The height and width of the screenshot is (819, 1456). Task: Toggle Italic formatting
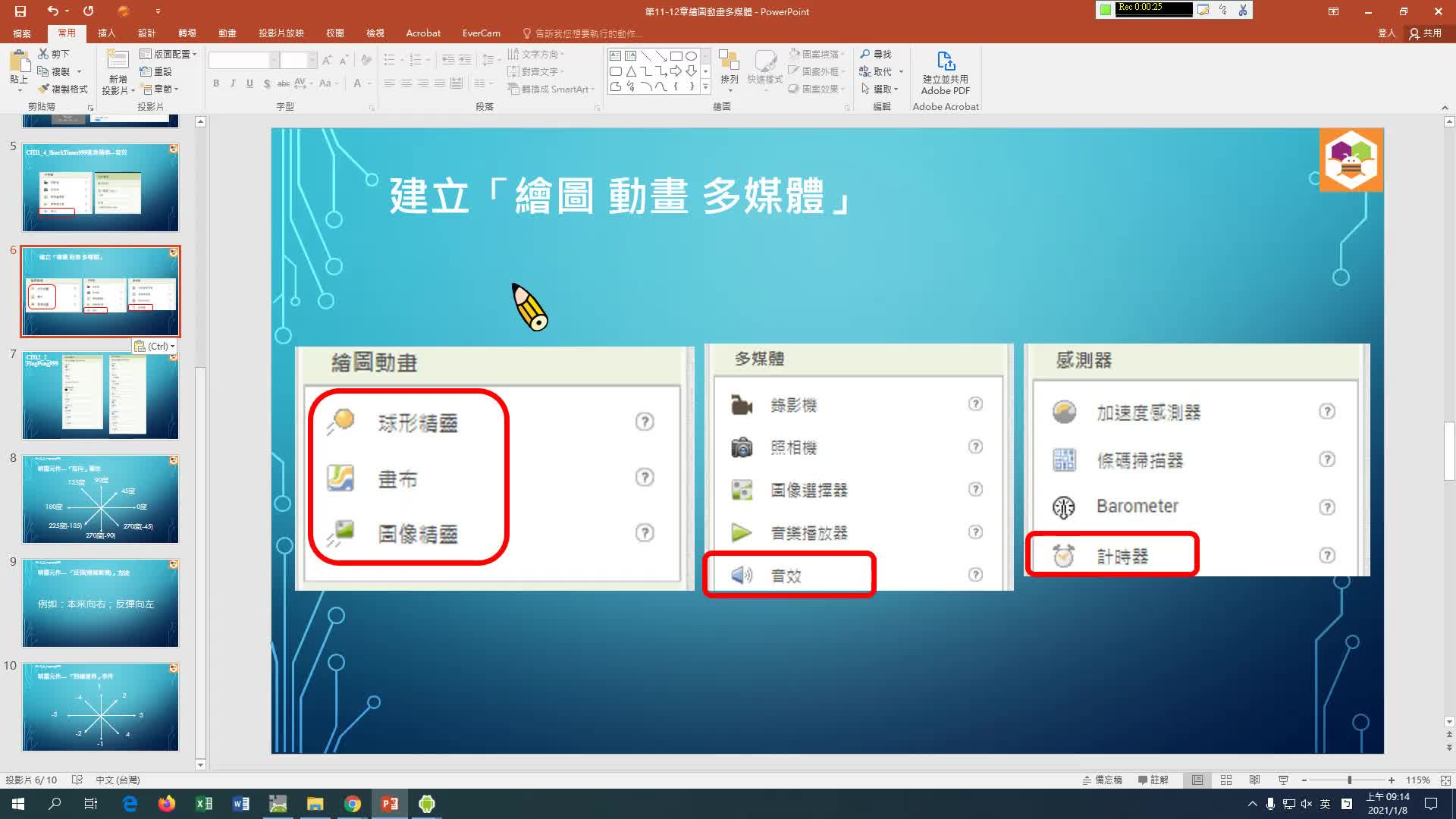(233, 83)
